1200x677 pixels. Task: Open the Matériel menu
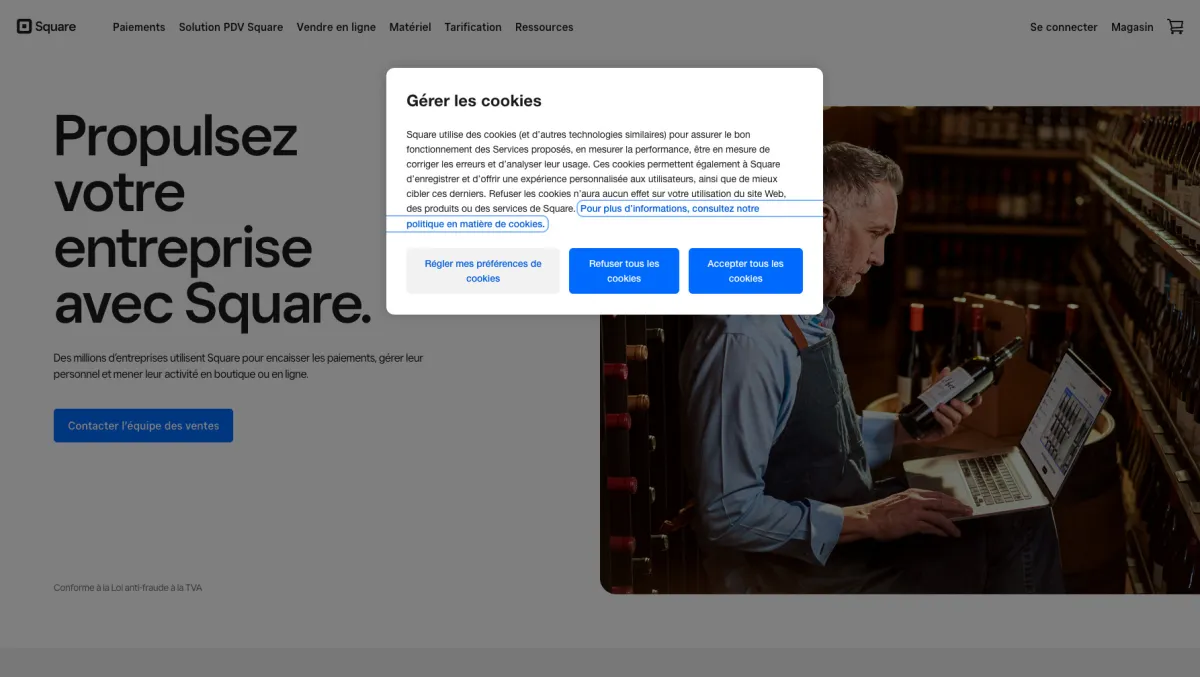[410, 27]
